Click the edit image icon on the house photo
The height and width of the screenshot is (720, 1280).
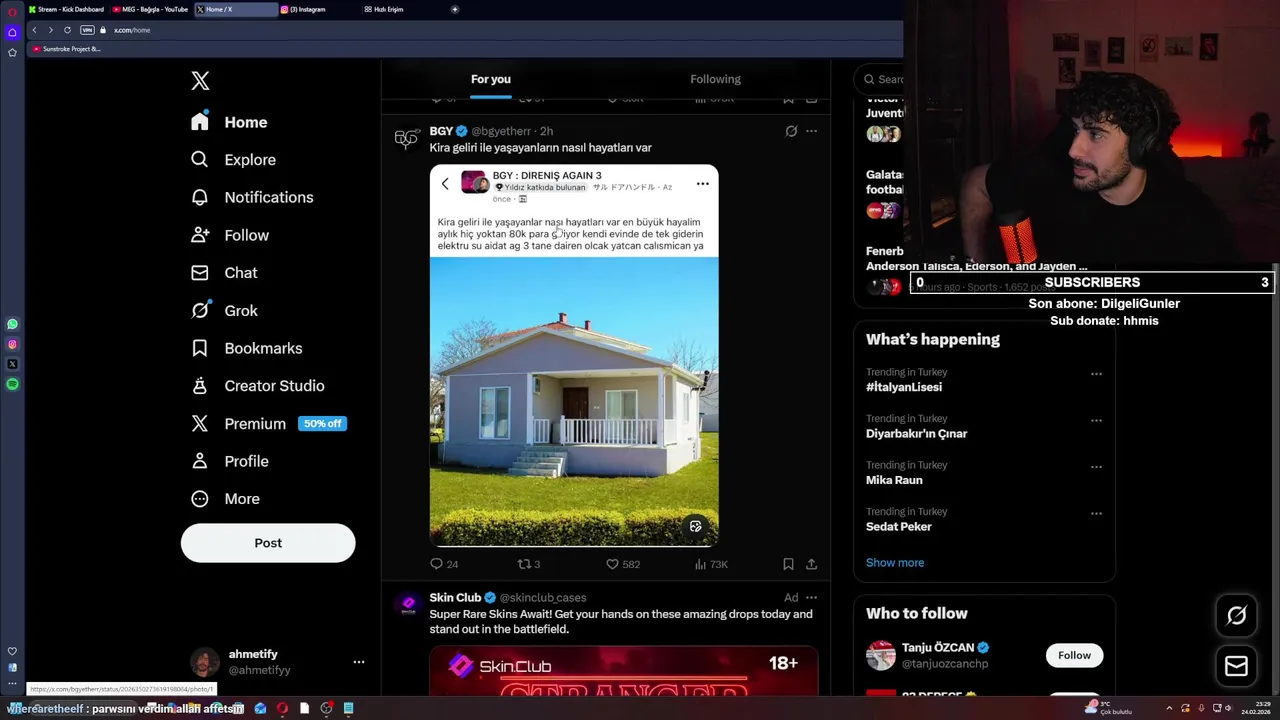pos(696,526)
